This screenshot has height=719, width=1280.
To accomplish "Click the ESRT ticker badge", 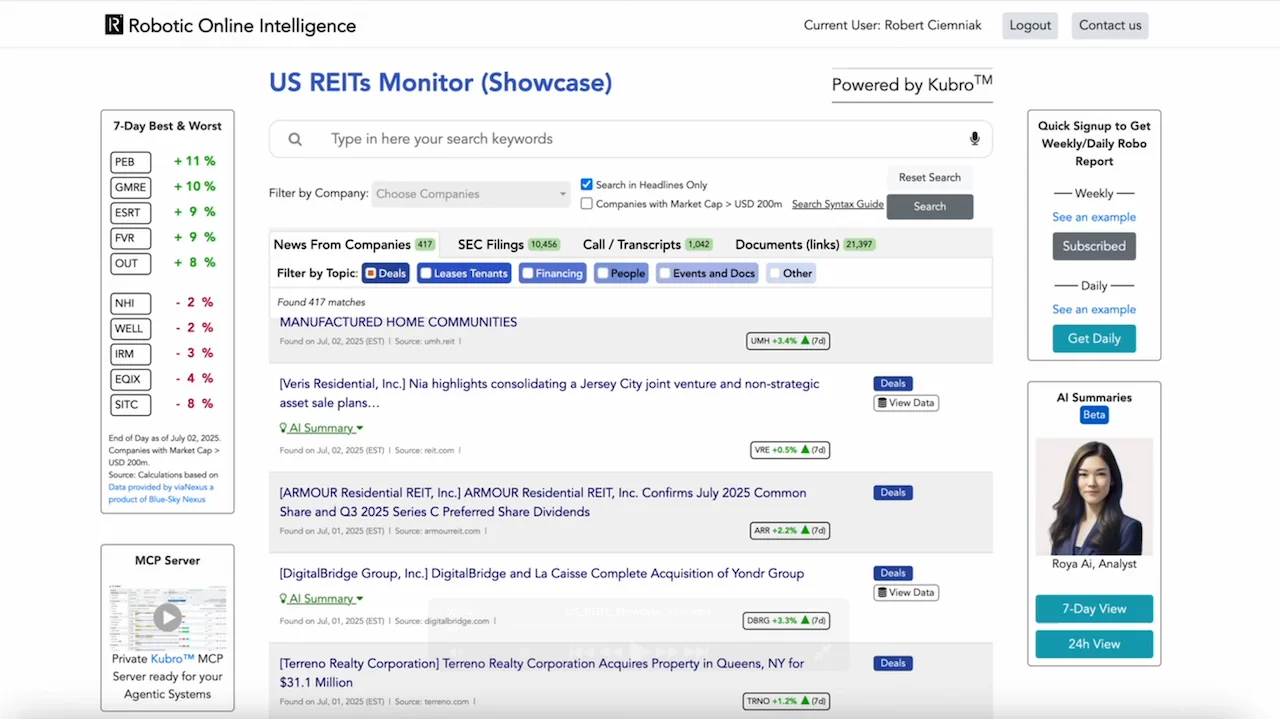I will click(x=131, y=213).
